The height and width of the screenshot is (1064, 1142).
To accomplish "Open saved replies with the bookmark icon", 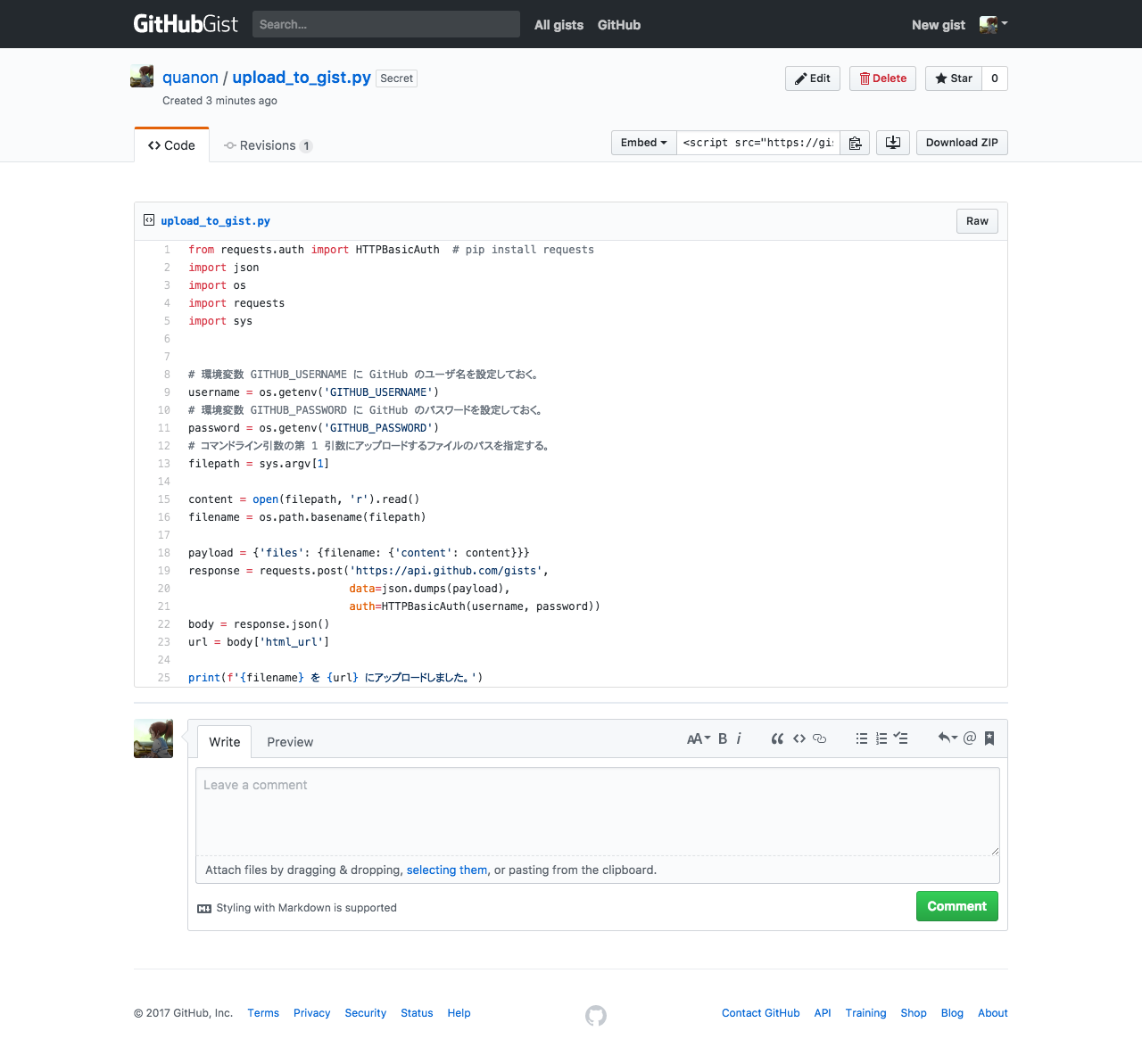I will pyautogui.click(x=989, y=738).
